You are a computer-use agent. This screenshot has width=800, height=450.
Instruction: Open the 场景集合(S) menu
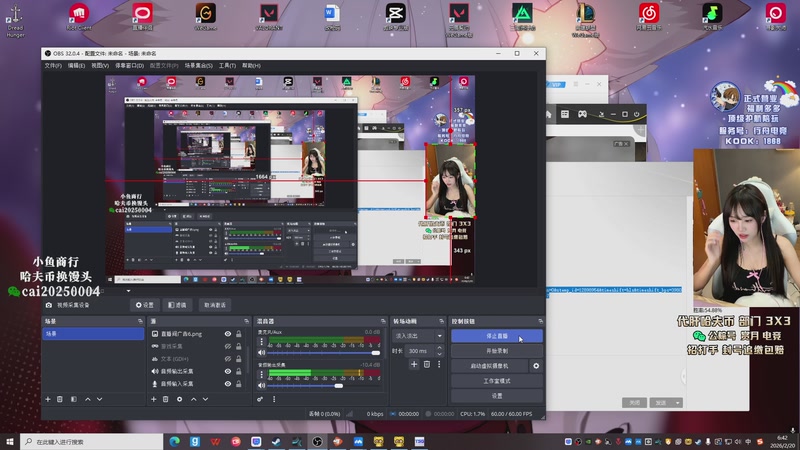pyautogui.click(x=198, y=66)
